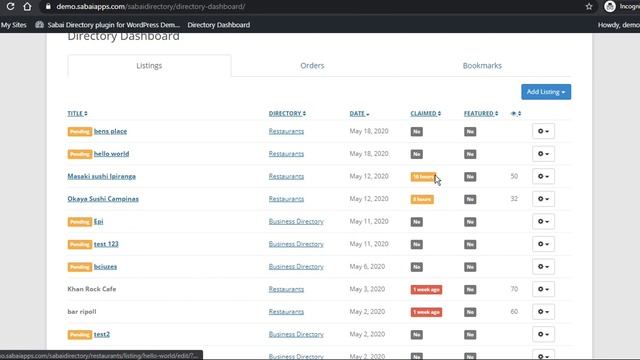Screen dimensions: 640x360
Task: Click the orange claimed badge for Okaya Sushi Campinas
Action: tap(422, 199)
